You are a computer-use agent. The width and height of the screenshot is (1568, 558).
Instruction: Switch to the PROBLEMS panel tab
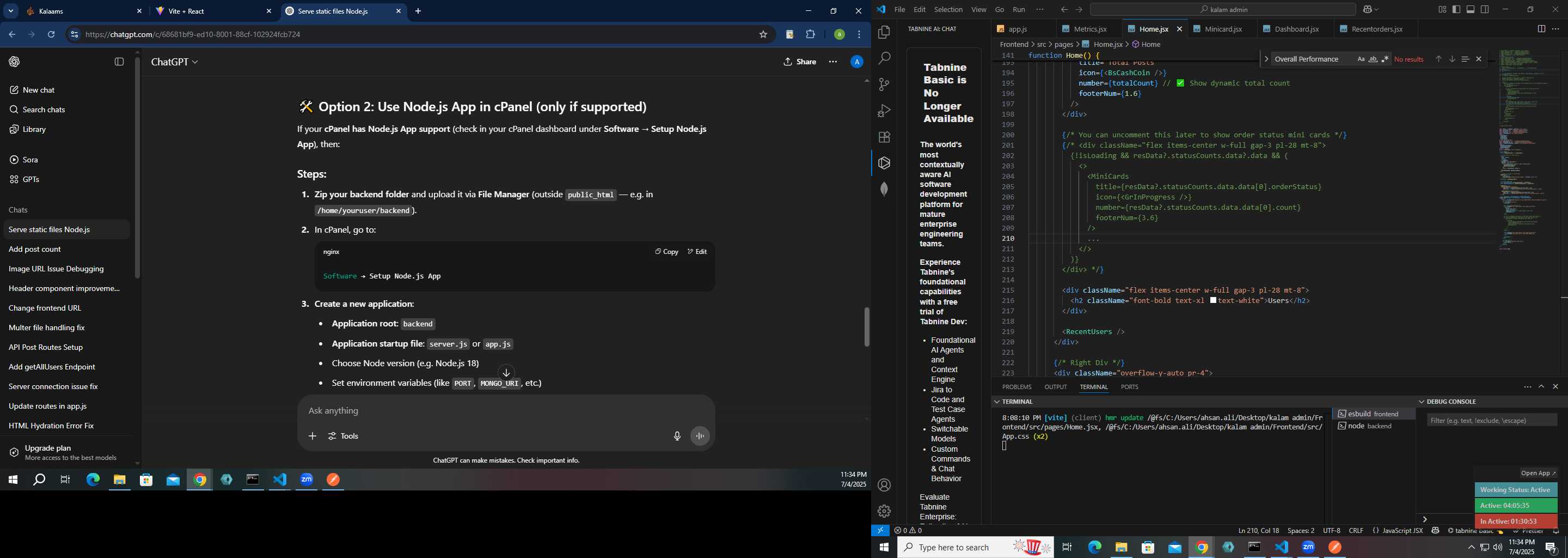pyautogui.click(x=1016, y=387)
